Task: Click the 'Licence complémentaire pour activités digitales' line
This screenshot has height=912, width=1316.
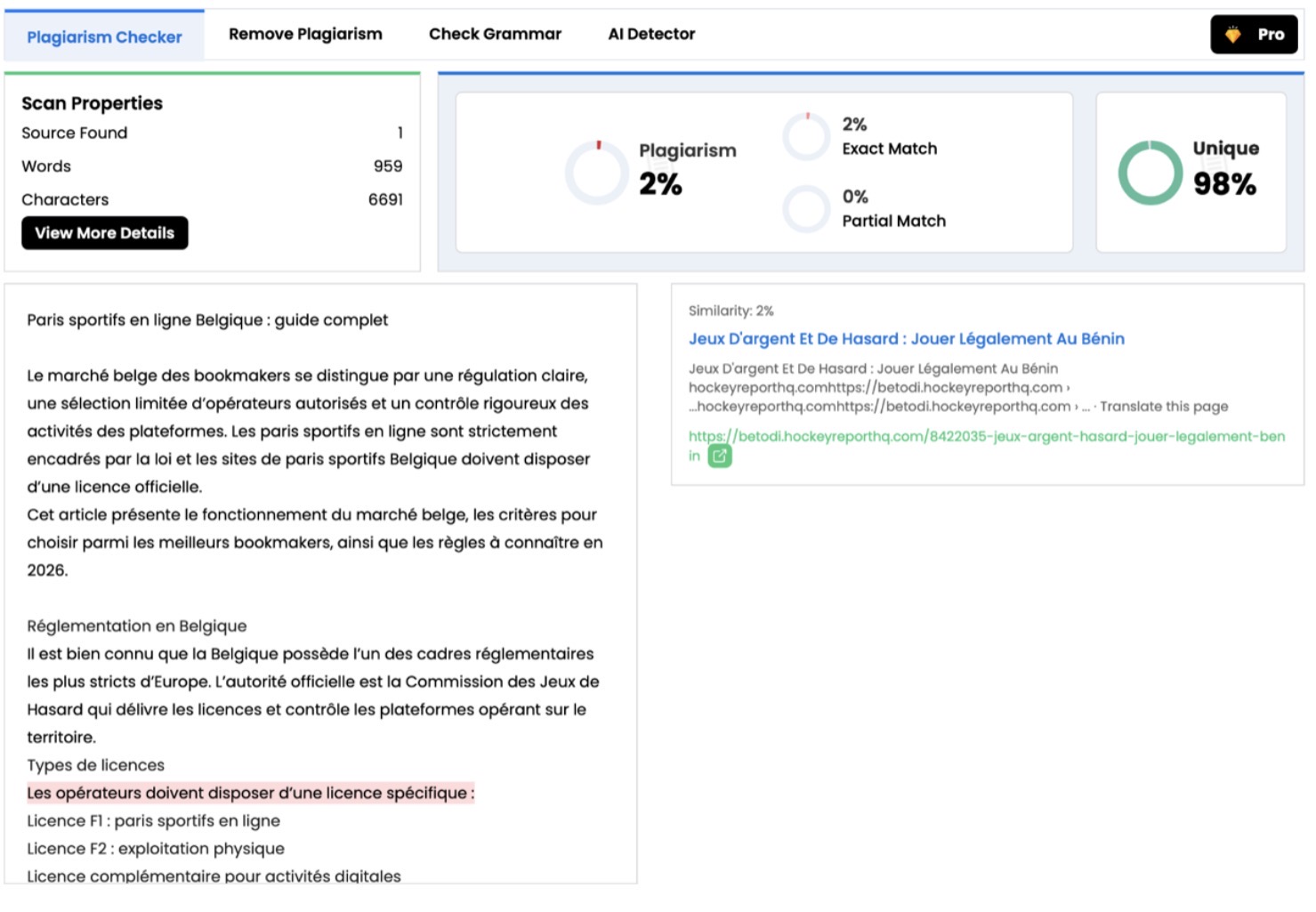Action: (214, 876)
